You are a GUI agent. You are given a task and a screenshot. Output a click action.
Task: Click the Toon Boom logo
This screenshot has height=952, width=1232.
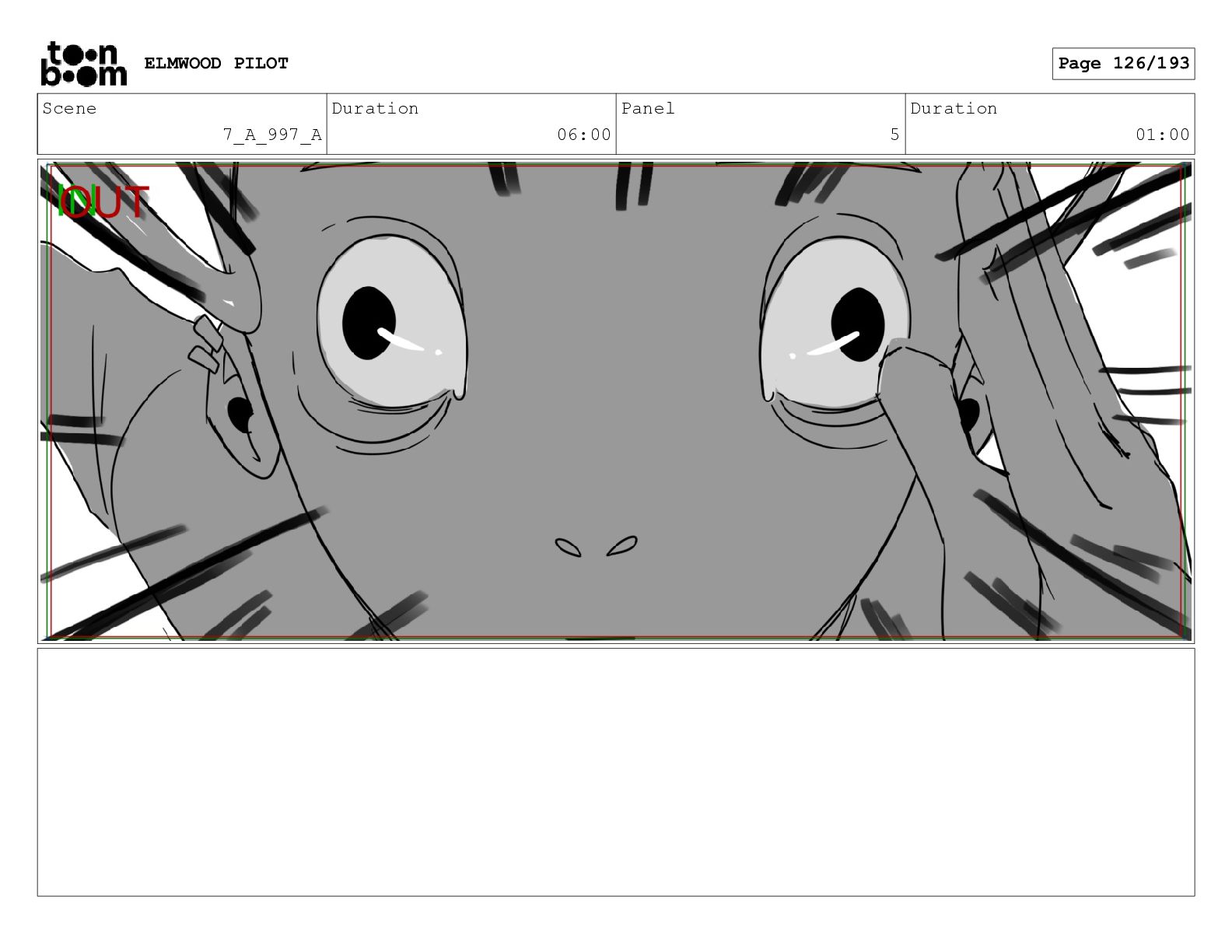tap(83, 64)
